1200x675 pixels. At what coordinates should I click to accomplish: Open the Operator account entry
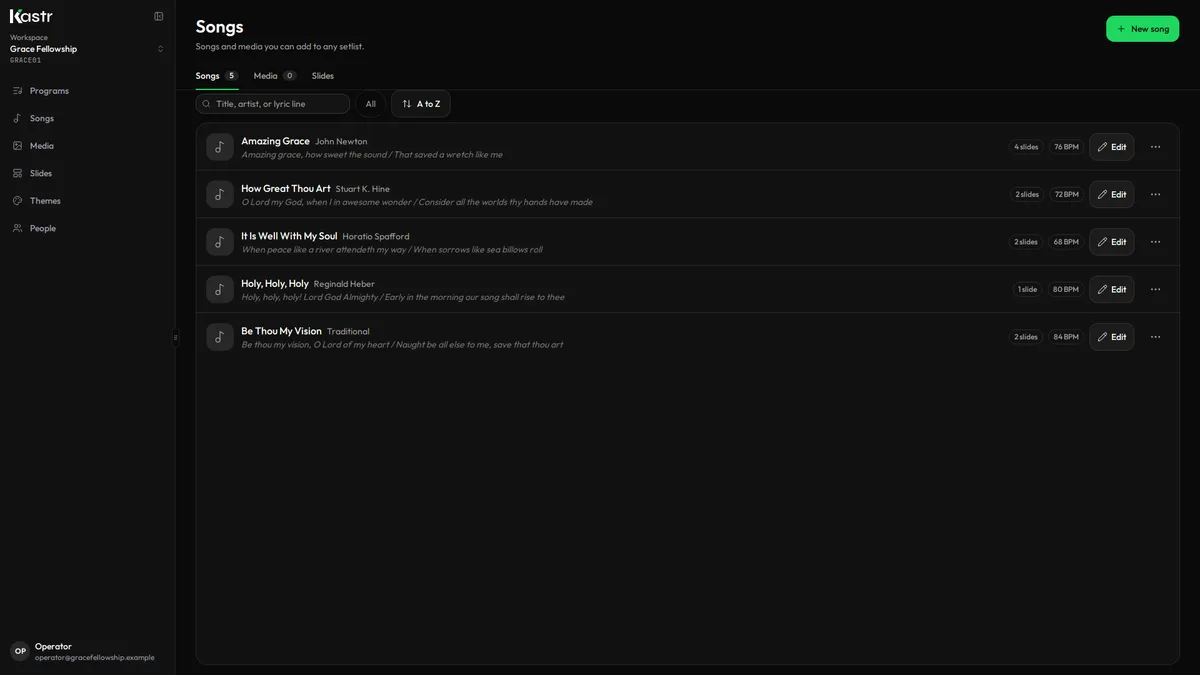click(87, 651)
